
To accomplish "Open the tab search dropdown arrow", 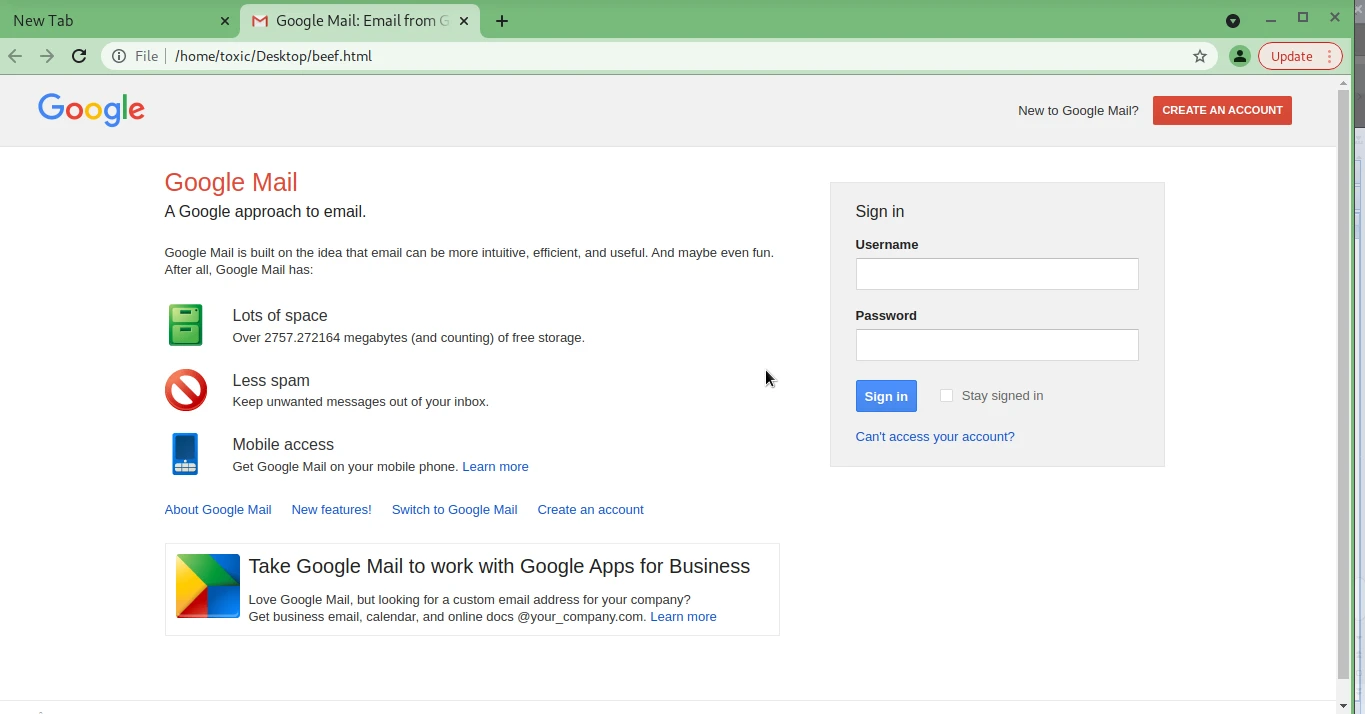I will click(1233, 21).
